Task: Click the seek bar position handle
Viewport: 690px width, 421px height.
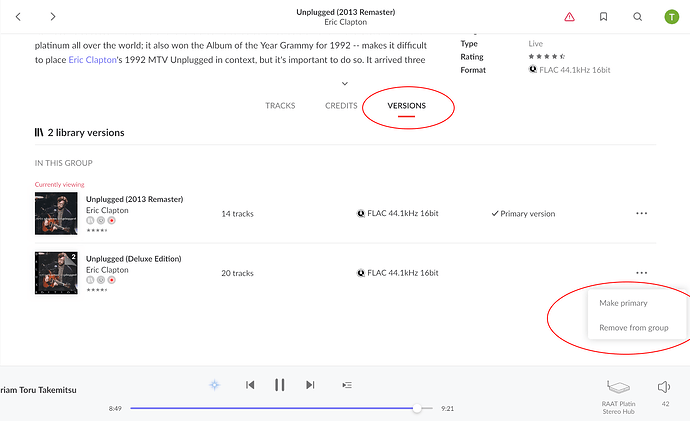Action: tap(417, 408)
